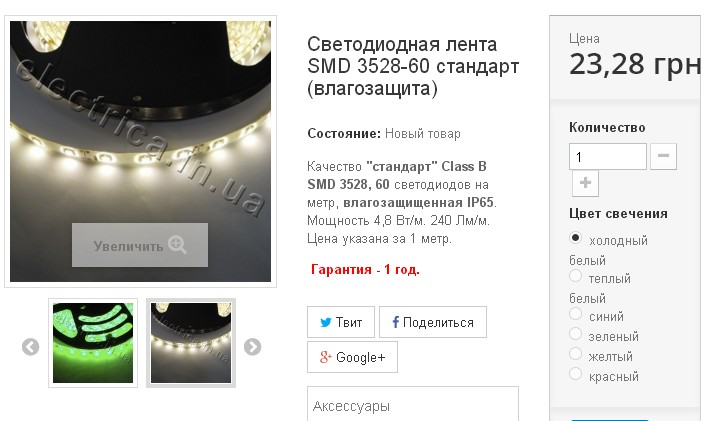Share on Google+ button

(352, 357)
